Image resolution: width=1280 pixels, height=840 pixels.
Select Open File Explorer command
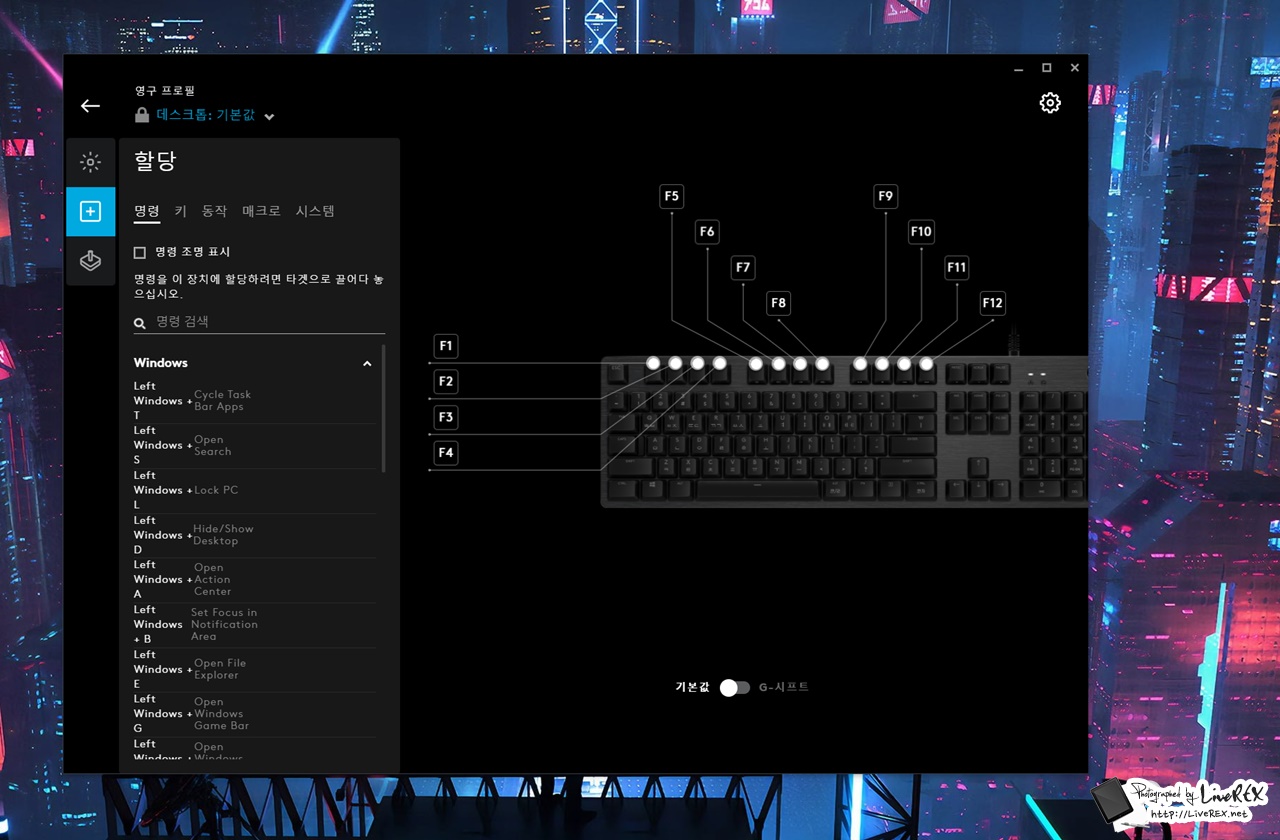(x=255, y=669)
